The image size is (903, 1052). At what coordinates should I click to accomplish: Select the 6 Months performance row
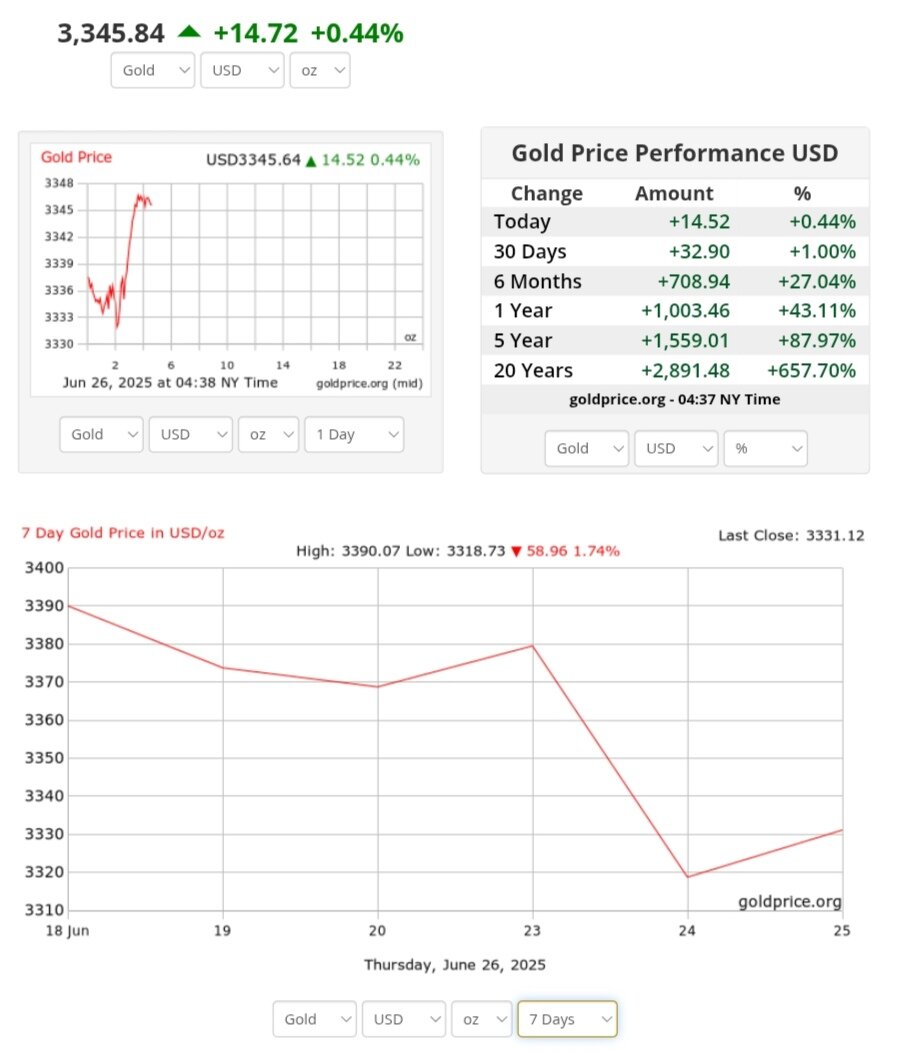tap(674, 281)
